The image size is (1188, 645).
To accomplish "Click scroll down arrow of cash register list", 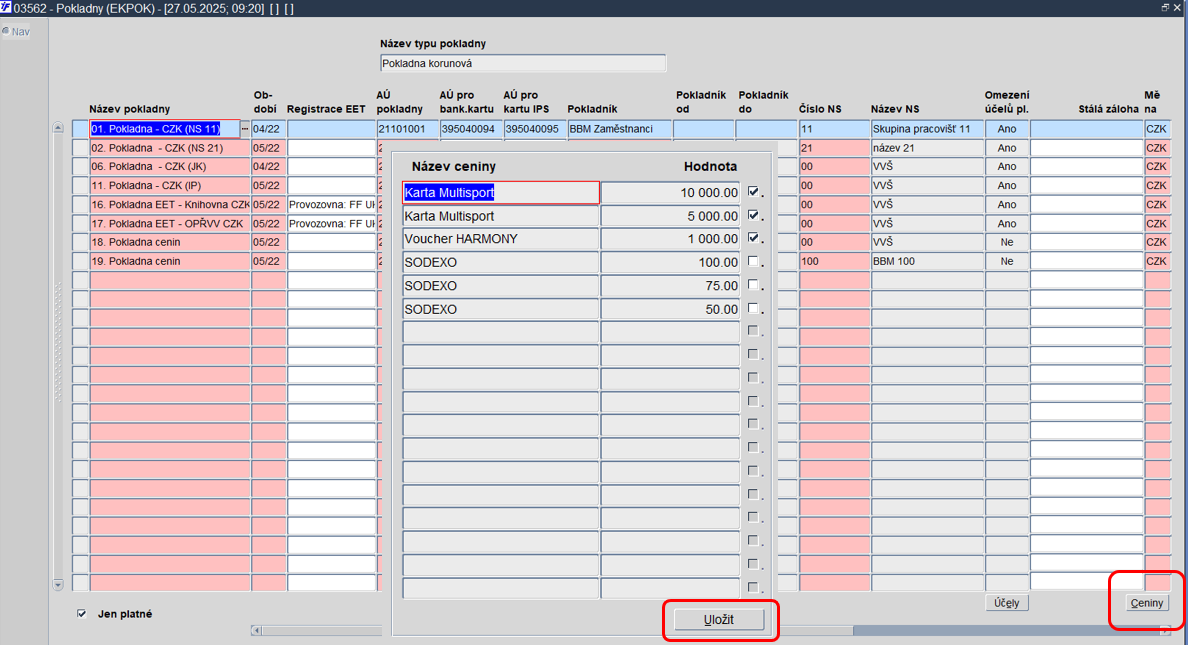I will pos(58,584).
